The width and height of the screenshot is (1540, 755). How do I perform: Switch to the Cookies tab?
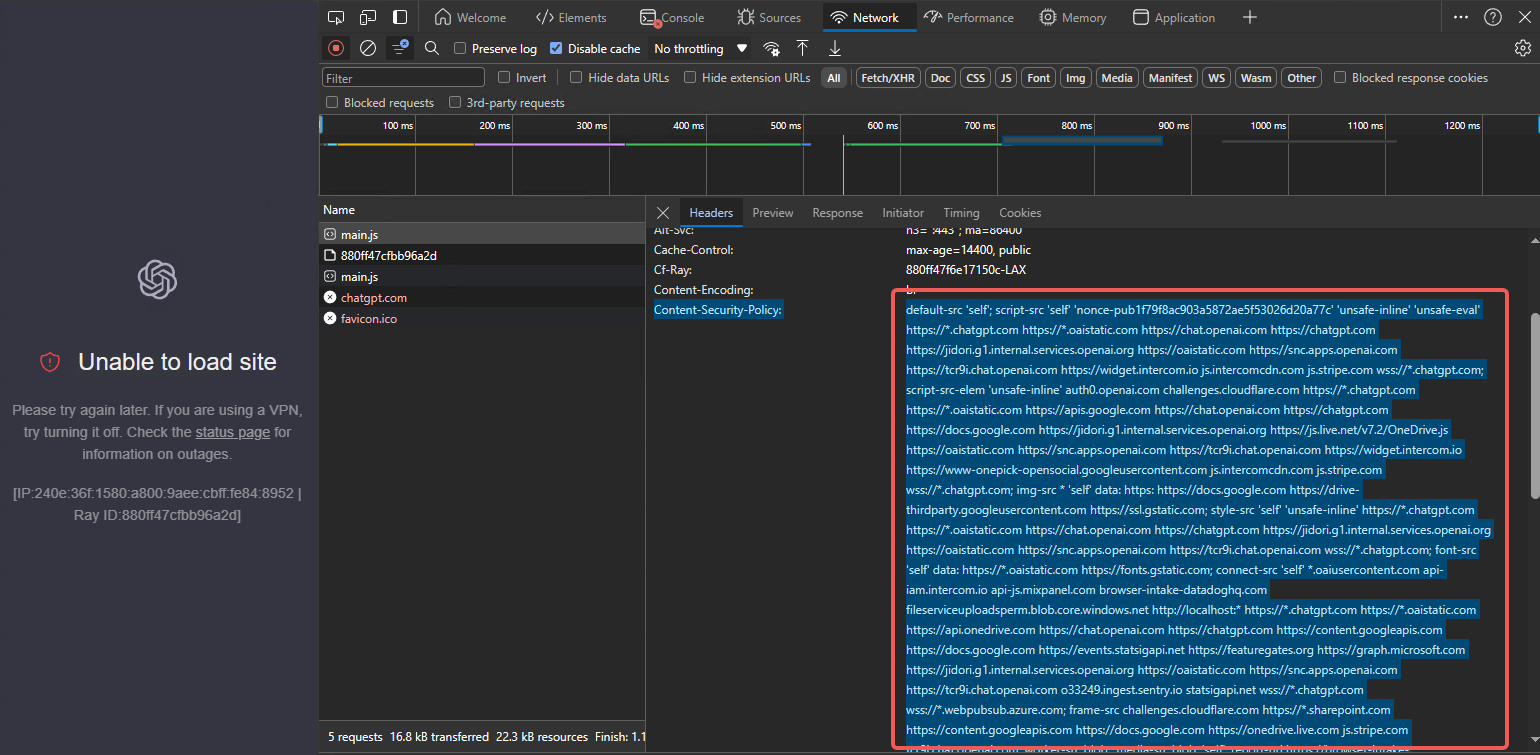1020,213
